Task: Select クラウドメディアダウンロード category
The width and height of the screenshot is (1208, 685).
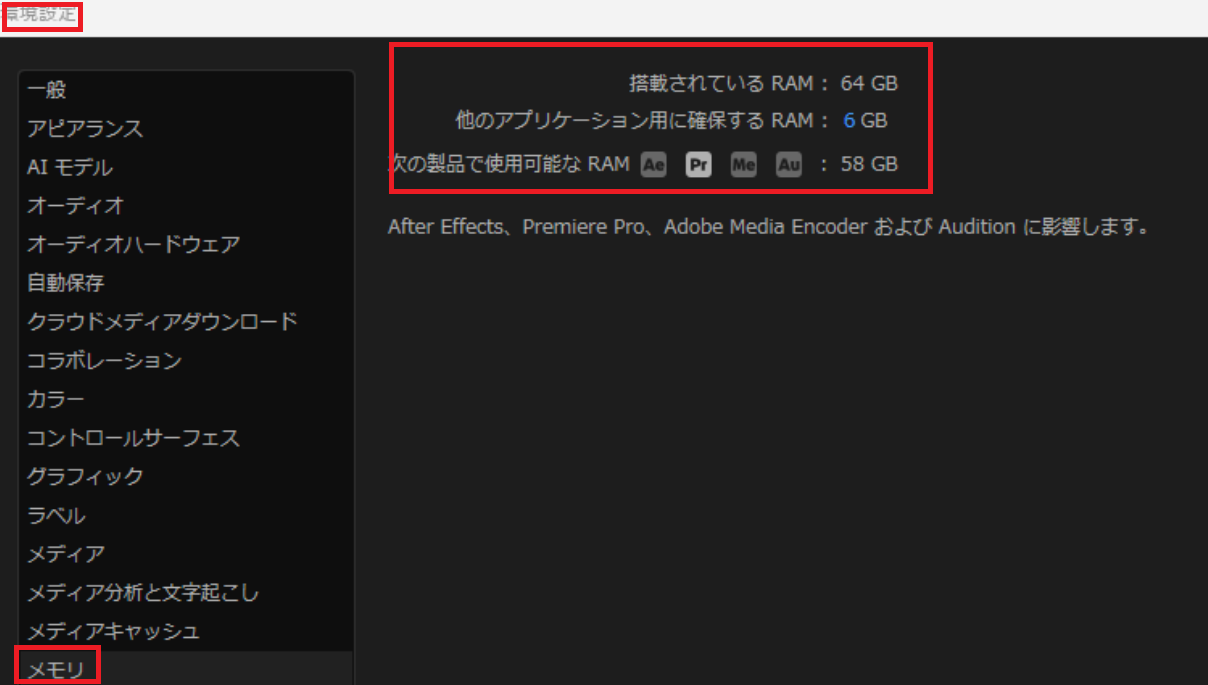Action: 162,322
